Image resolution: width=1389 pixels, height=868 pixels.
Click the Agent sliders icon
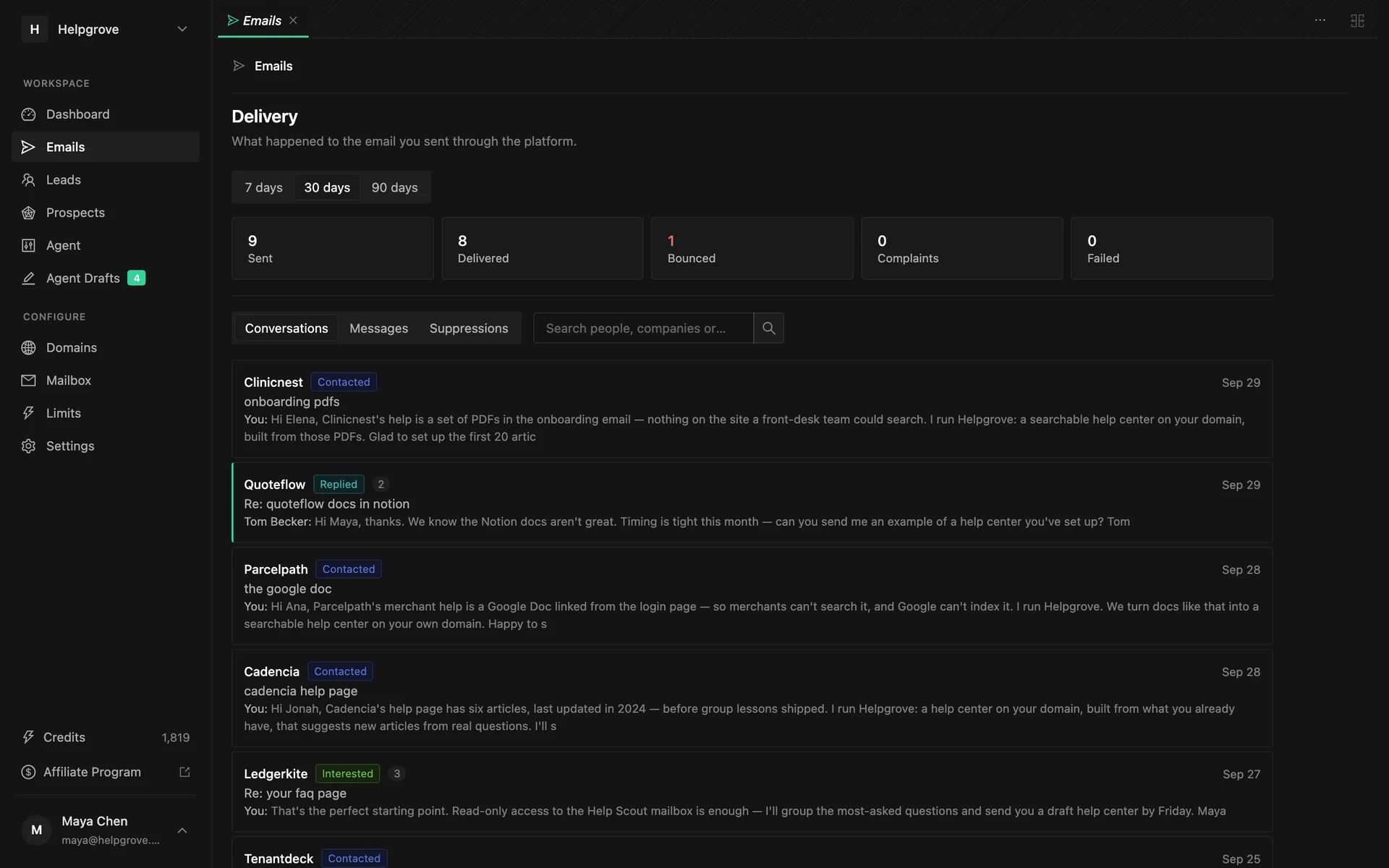[28, 245]
